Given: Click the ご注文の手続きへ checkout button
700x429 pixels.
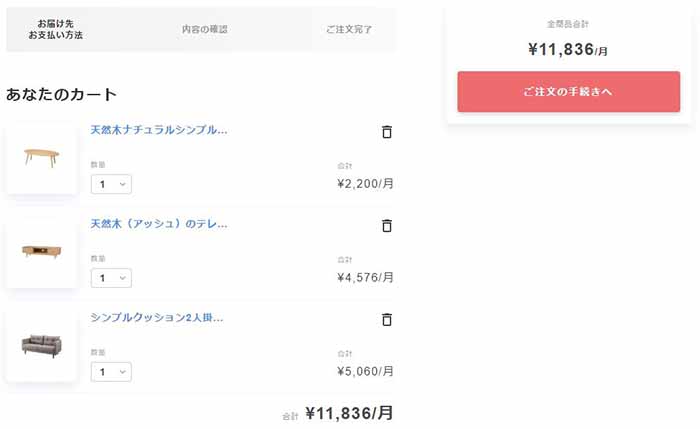Looking at the screenshot, I should coord(568,92).
